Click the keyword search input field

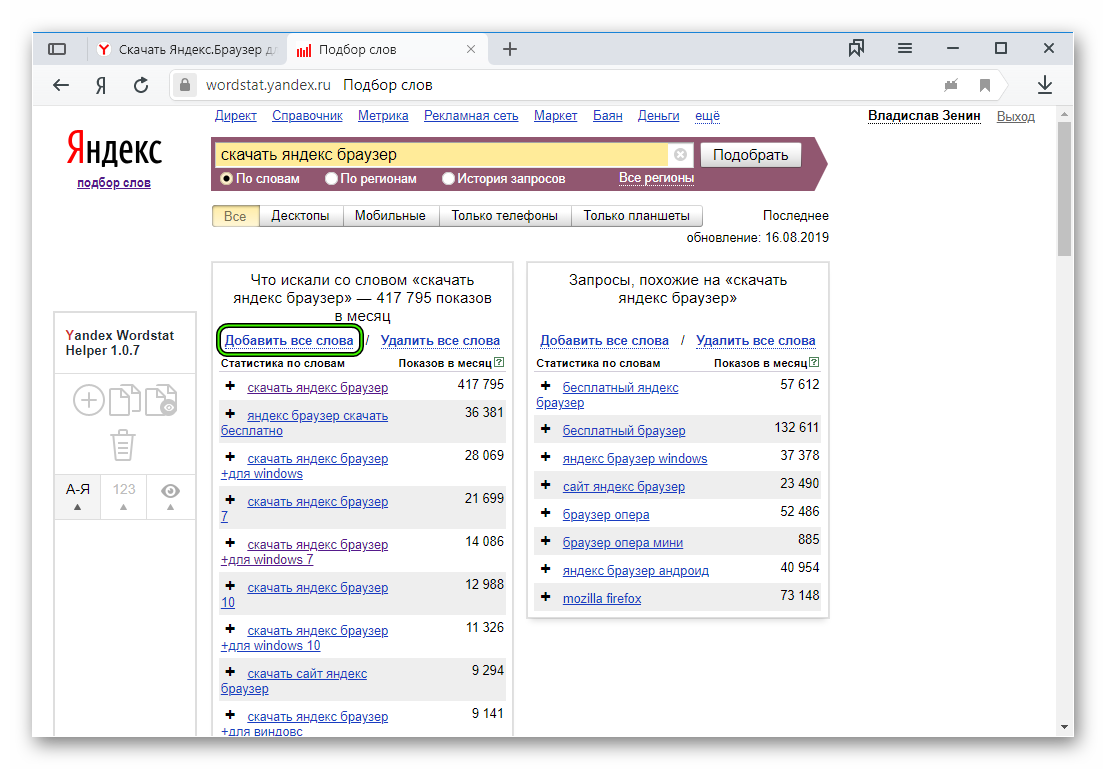pos(440,155)
